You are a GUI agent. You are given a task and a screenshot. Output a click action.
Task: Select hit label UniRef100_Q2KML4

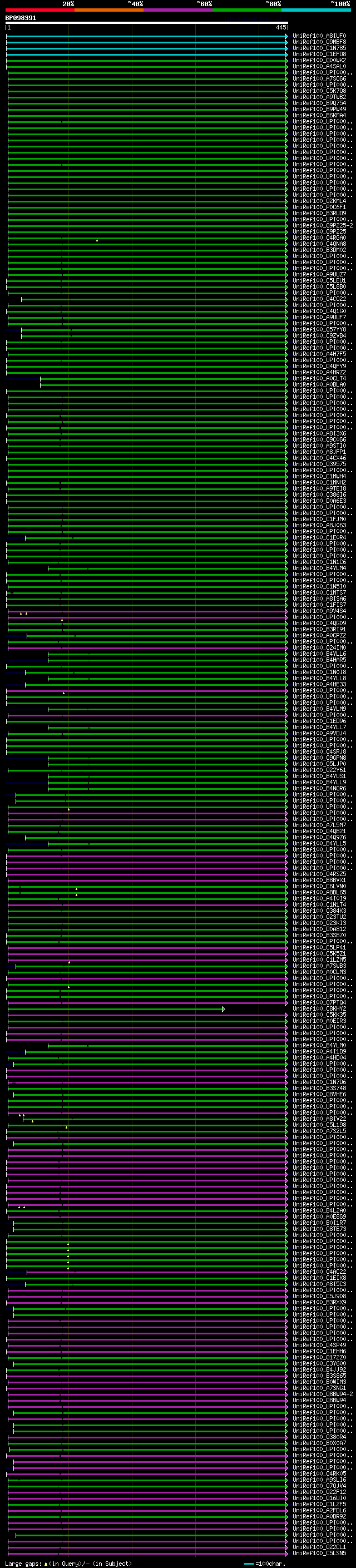click(319, 201)
